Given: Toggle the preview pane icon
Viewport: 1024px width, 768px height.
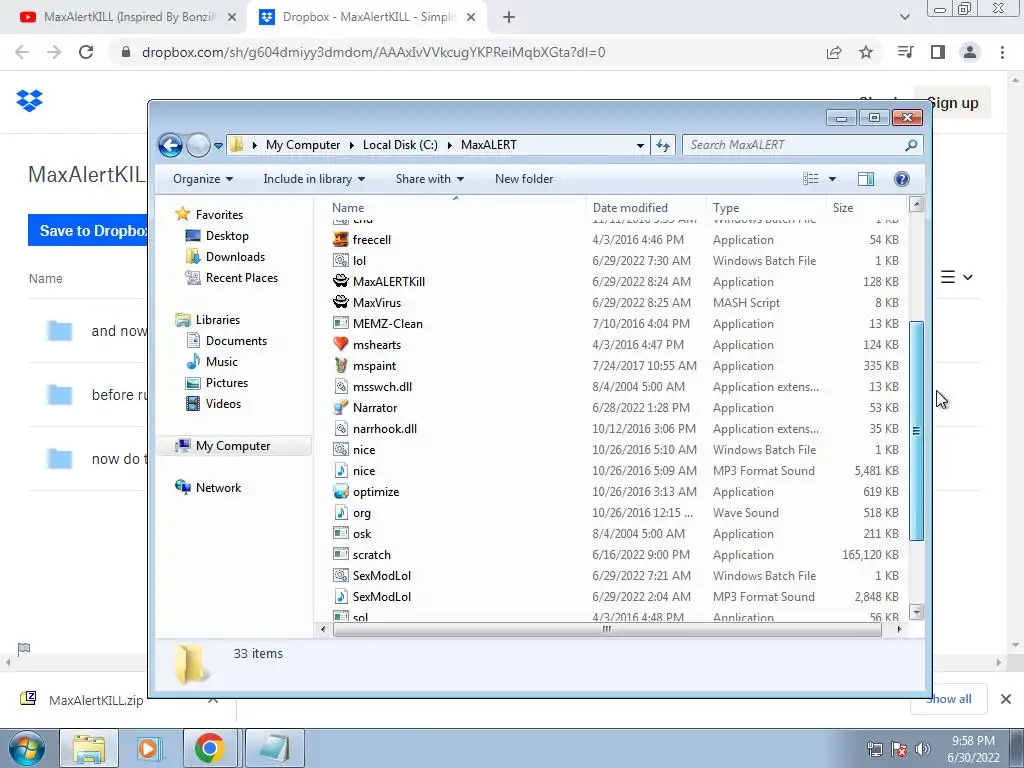Looking at the screenshot, I should (866, 179).
